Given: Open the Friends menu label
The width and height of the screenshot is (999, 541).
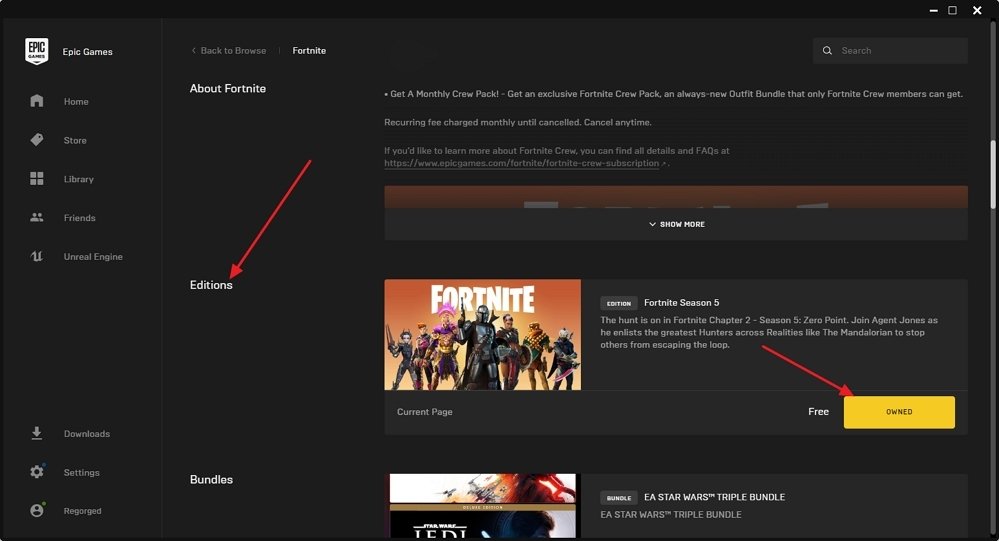Looking at the screenshot, I should 80,218.
